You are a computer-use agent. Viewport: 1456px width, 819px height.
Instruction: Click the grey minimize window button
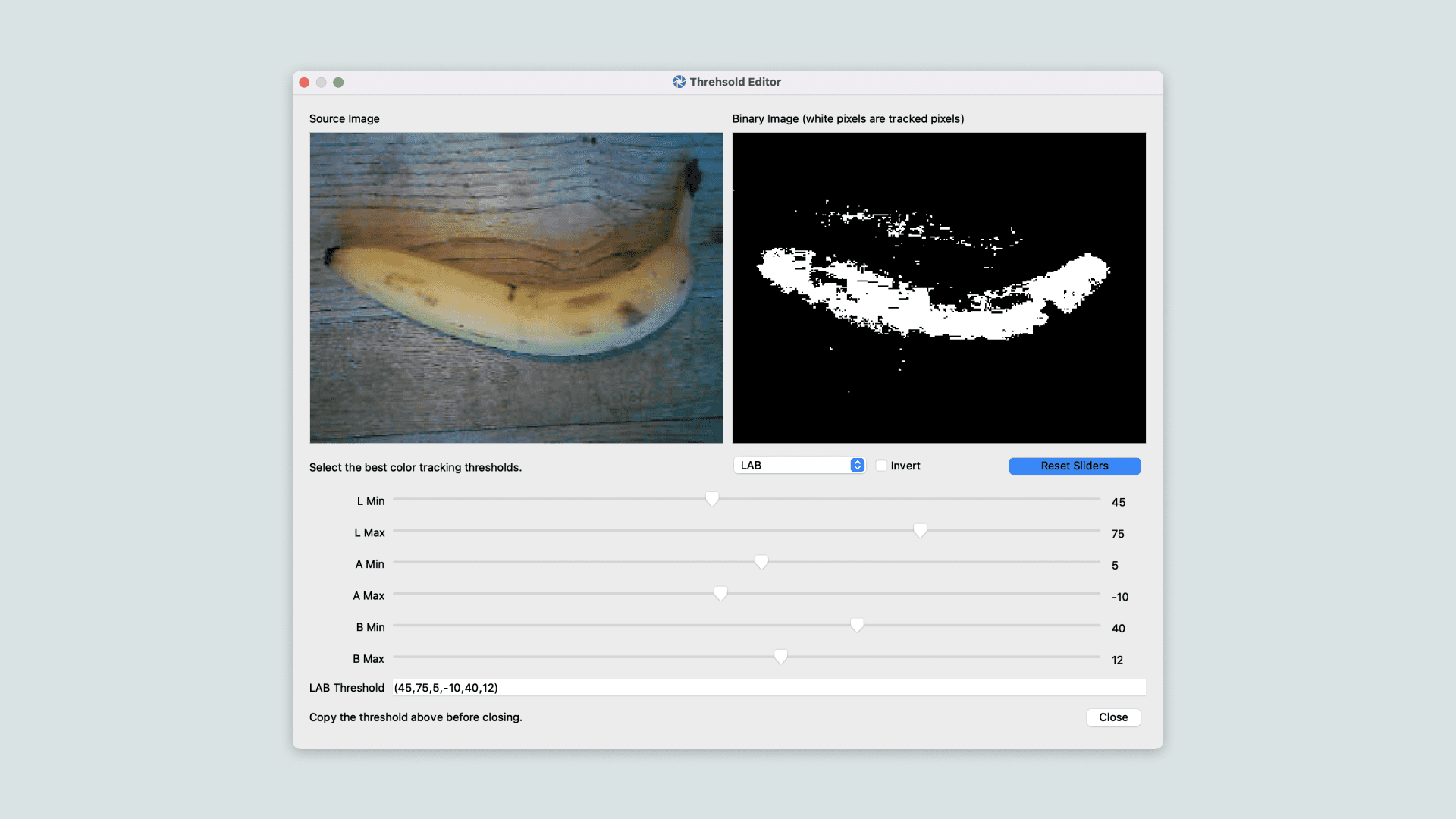point(322,82)
